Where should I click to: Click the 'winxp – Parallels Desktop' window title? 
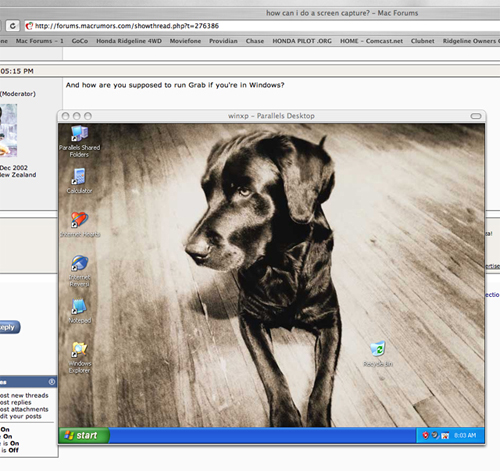coord(271,116)
